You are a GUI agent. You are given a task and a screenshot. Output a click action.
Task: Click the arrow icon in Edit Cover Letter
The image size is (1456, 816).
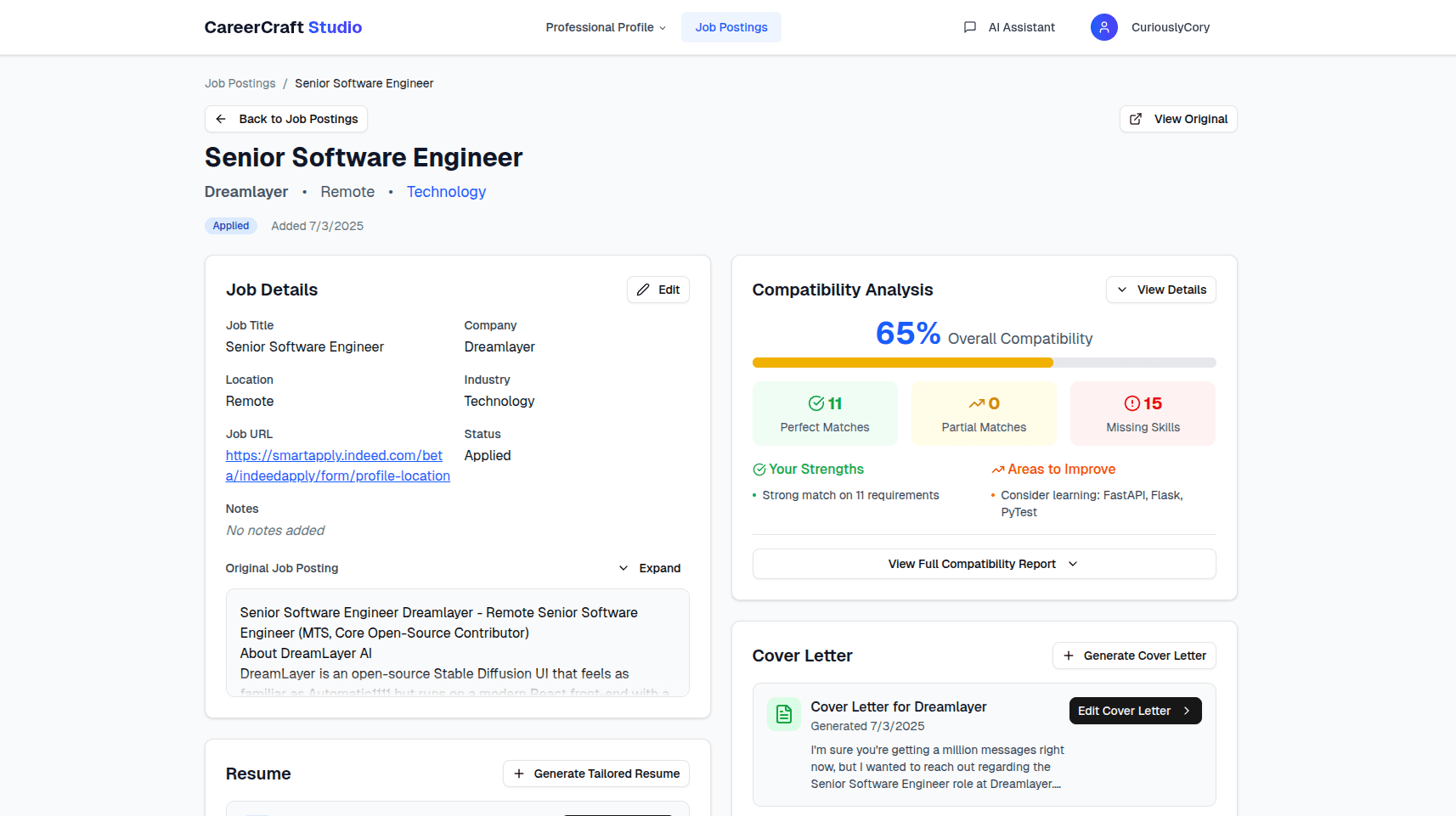[1187, 711]
